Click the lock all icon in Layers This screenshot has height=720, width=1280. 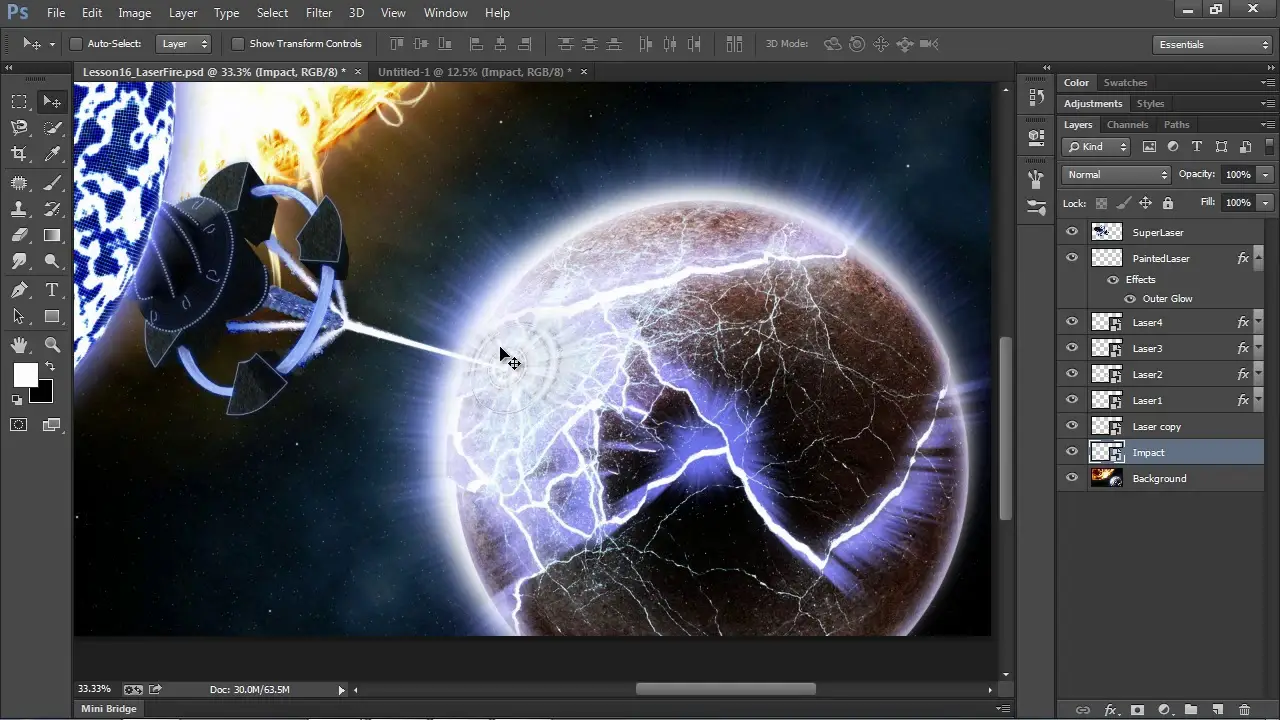(1167, 203)
